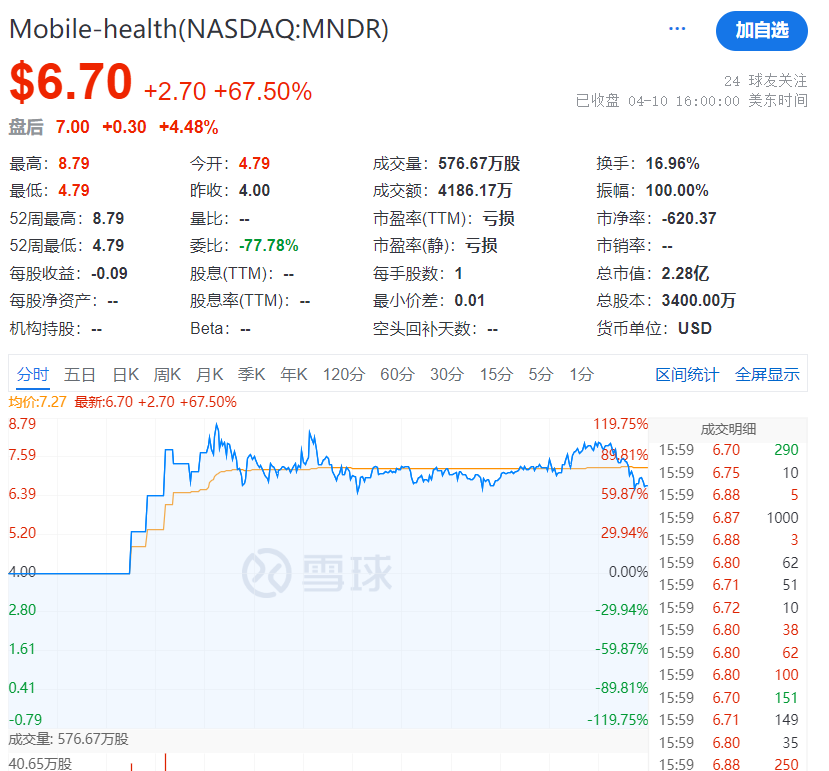Switch to the 年K yearly candlestick tab
The width and height of the screenshot is (829, 771).
click(294, 374)
